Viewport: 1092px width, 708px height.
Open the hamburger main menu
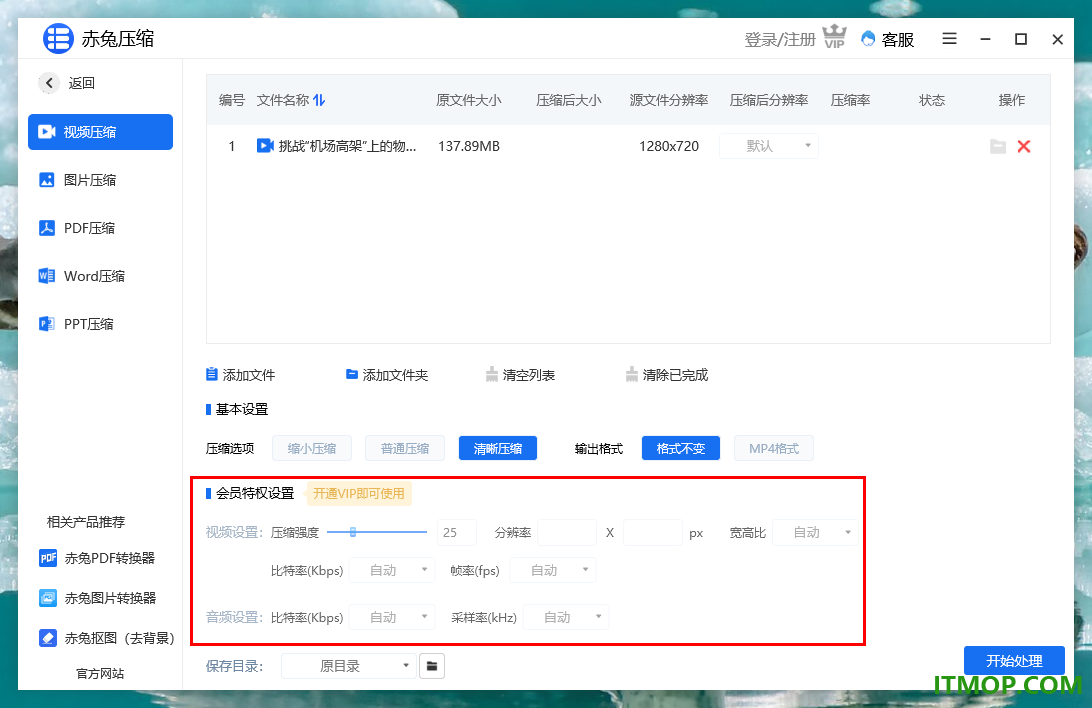[x=949, y=39]
